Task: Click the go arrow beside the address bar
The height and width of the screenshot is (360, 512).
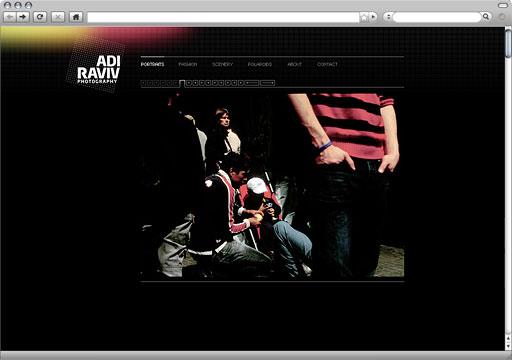Action: (373, 16)
